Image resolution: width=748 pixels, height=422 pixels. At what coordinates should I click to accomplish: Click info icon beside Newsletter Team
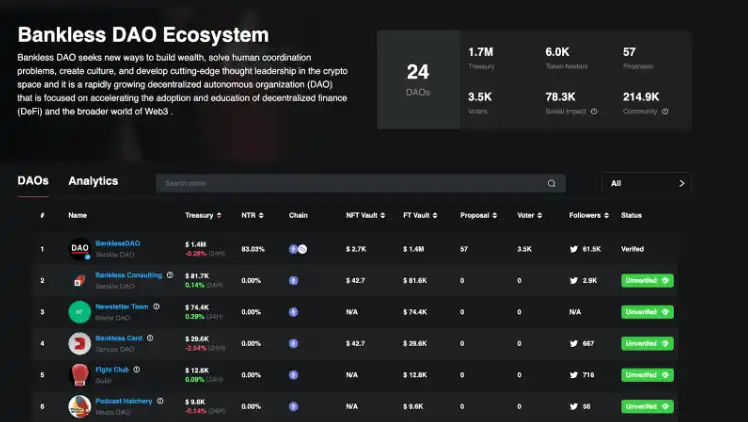point(156,307)
